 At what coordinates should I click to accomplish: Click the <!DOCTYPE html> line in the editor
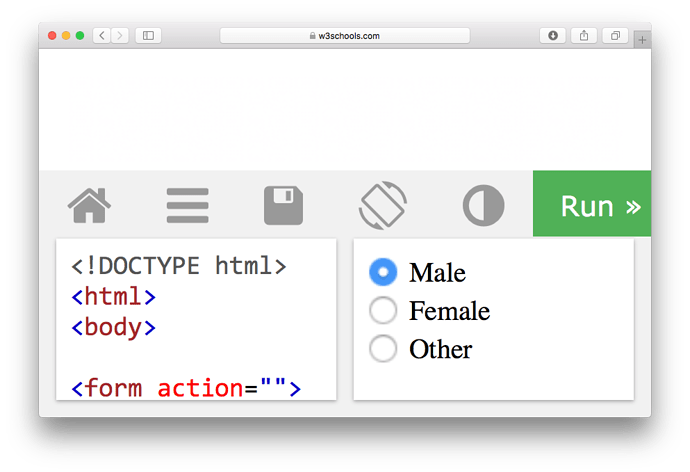[x=179, y=267]
